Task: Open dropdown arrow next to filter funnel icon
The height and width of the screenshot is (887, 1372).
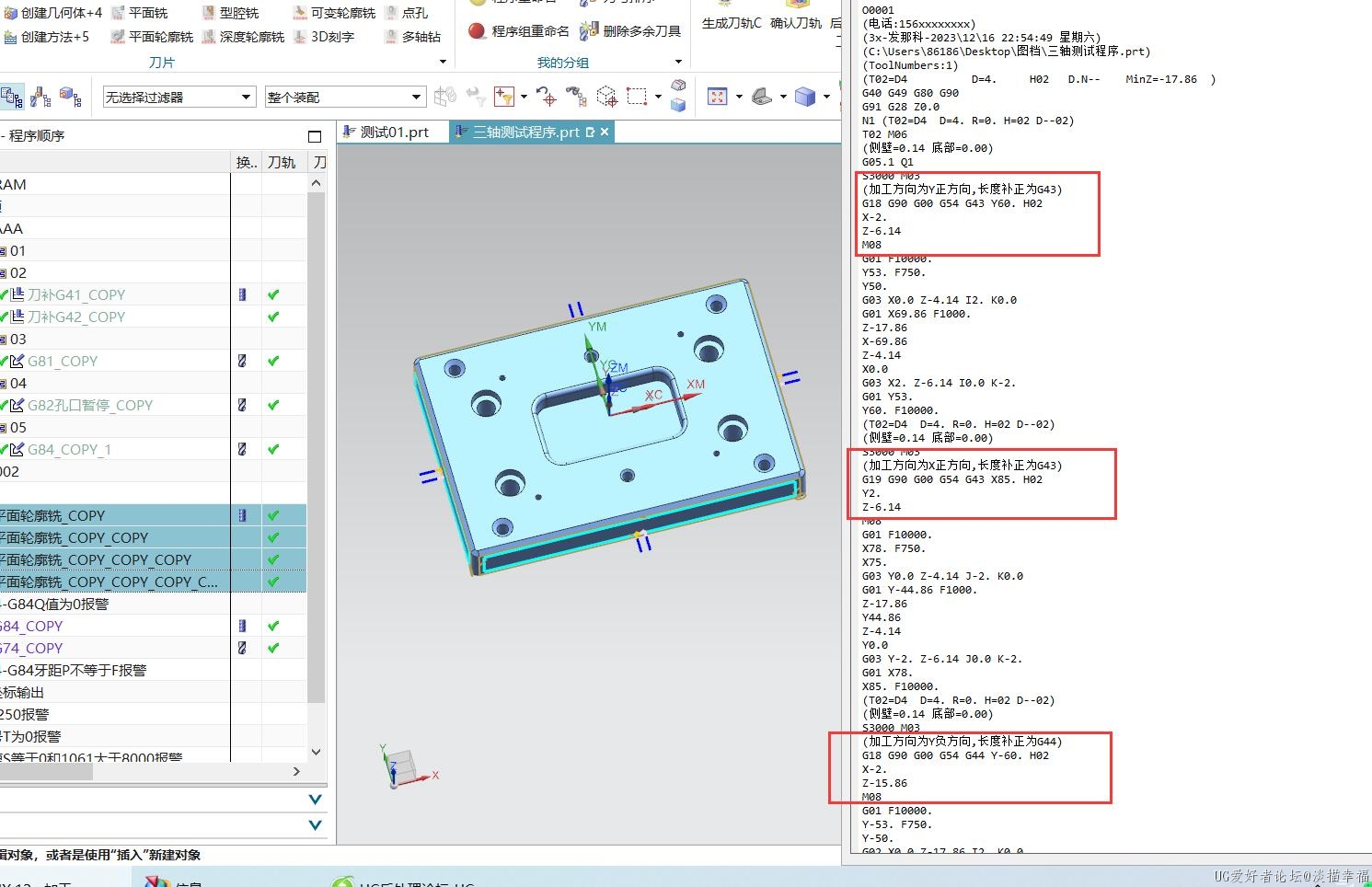Action: tap(524, 97)
